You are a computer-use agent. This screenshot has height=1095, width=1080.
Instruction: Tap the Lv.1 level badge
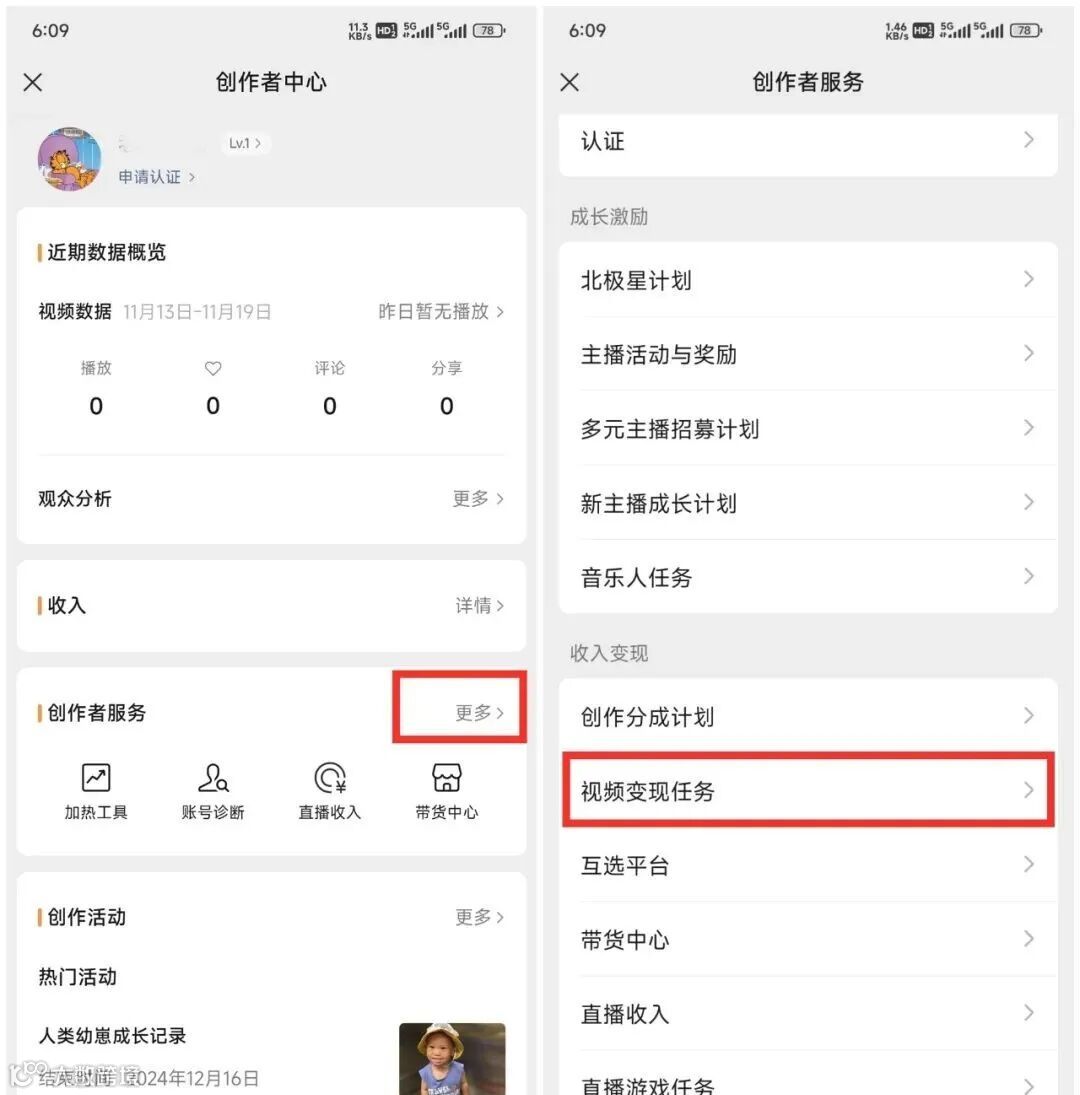coord(245,143)
